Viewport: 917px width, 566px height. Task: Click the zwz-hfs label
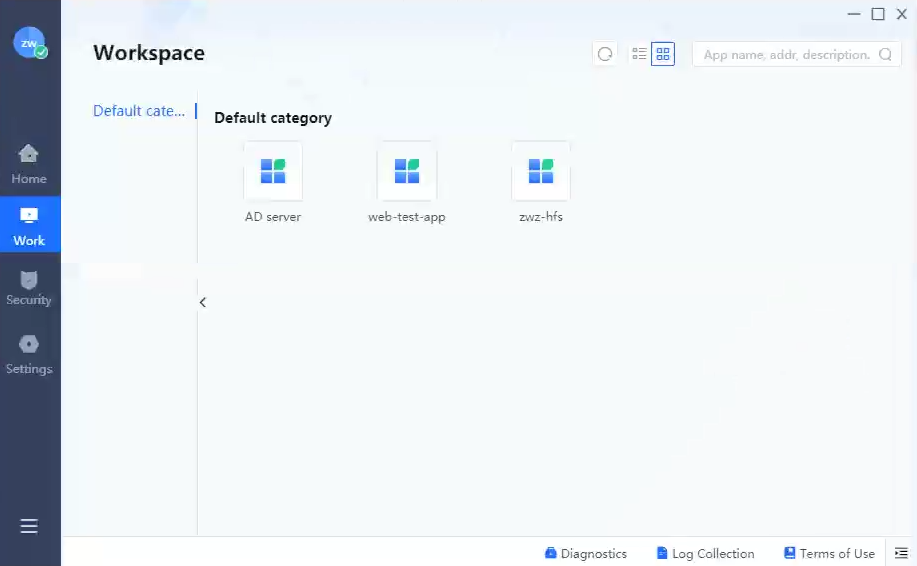[541, 217]
